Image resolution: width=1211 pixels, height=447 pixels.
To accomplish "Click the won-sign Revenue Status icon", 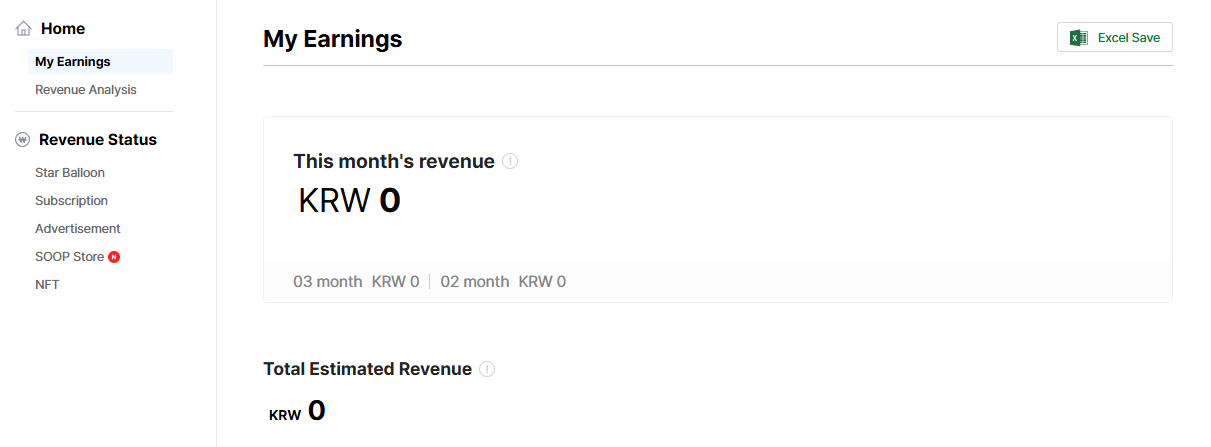I will (23, 140).
